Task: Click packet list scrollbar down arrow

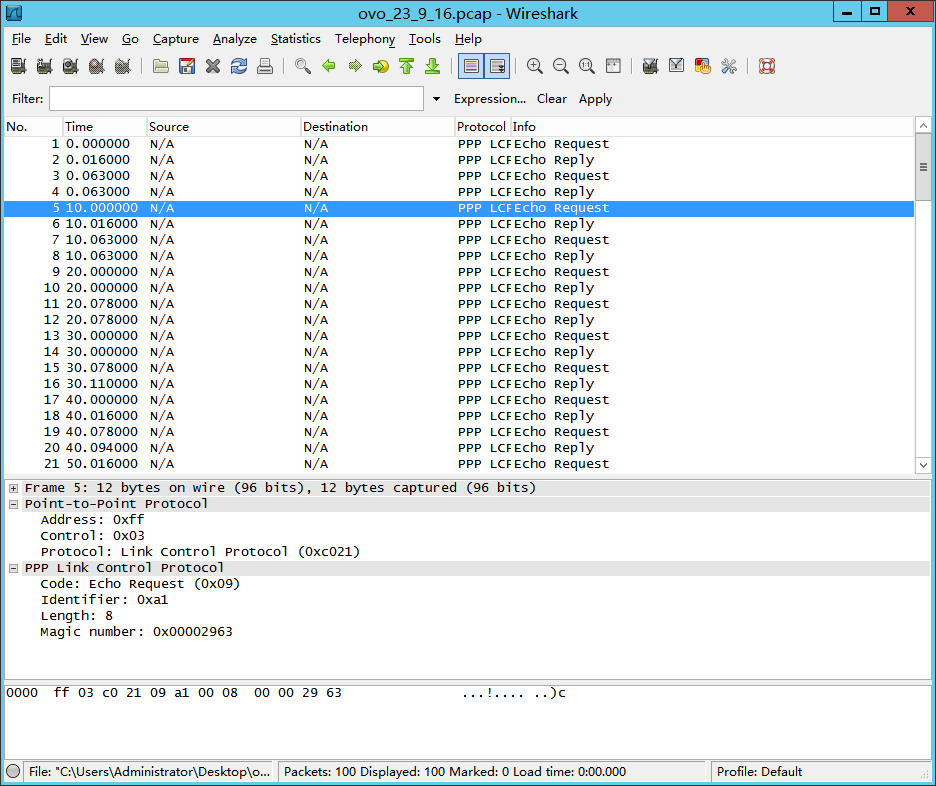Action: click(x=923, y=465)
